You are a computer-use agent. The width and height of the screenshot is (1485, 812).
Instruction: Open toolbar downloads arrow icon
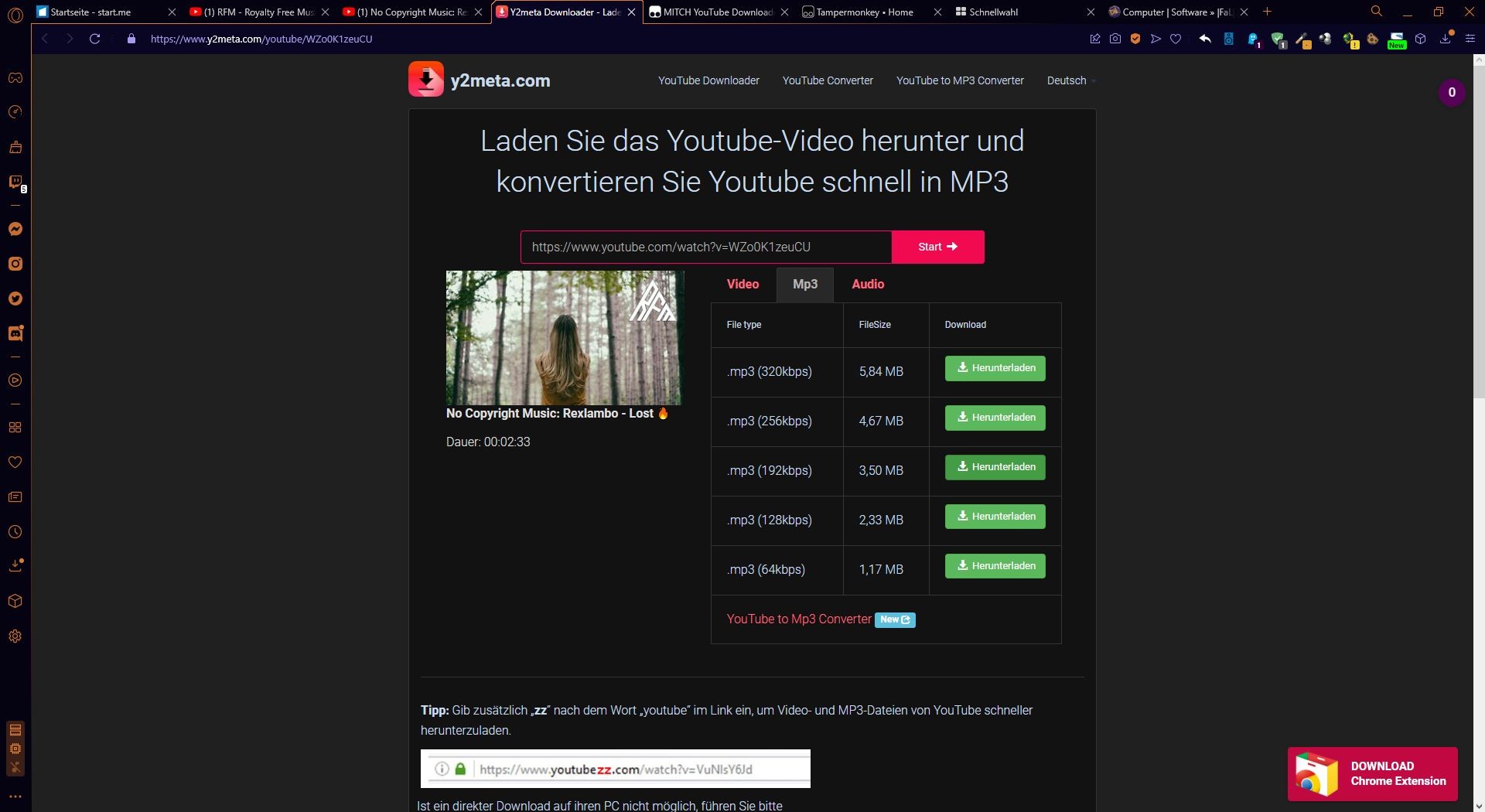click(x=1446, y=38)
